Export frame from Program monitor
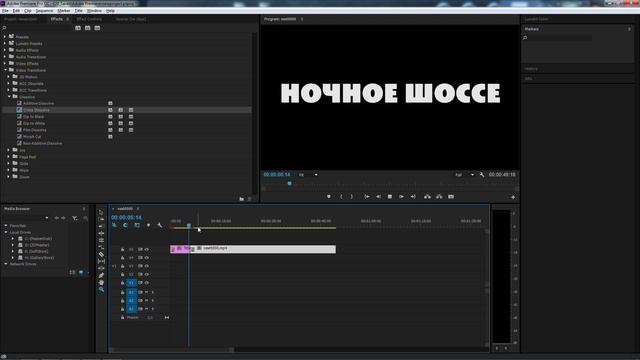Screen dimensions: 640x360 [x=451, y=197]
